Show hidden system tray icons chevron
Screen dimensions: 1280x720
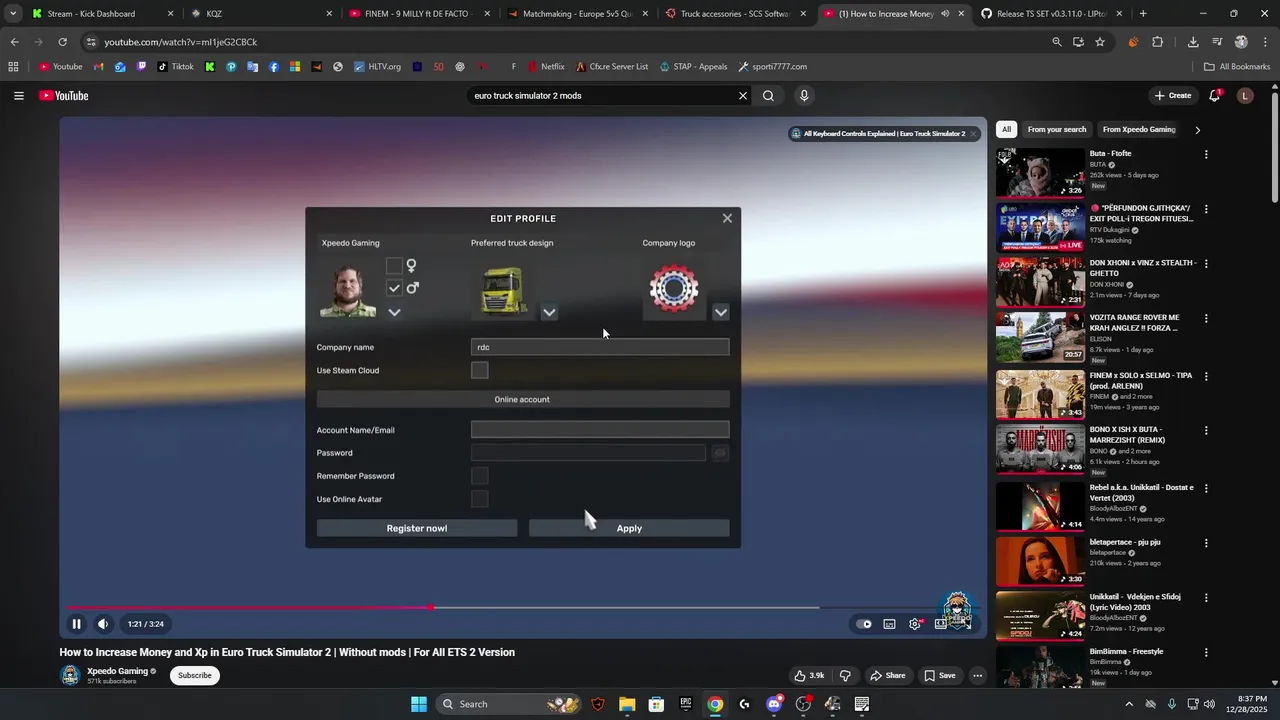coord(1129,704)
